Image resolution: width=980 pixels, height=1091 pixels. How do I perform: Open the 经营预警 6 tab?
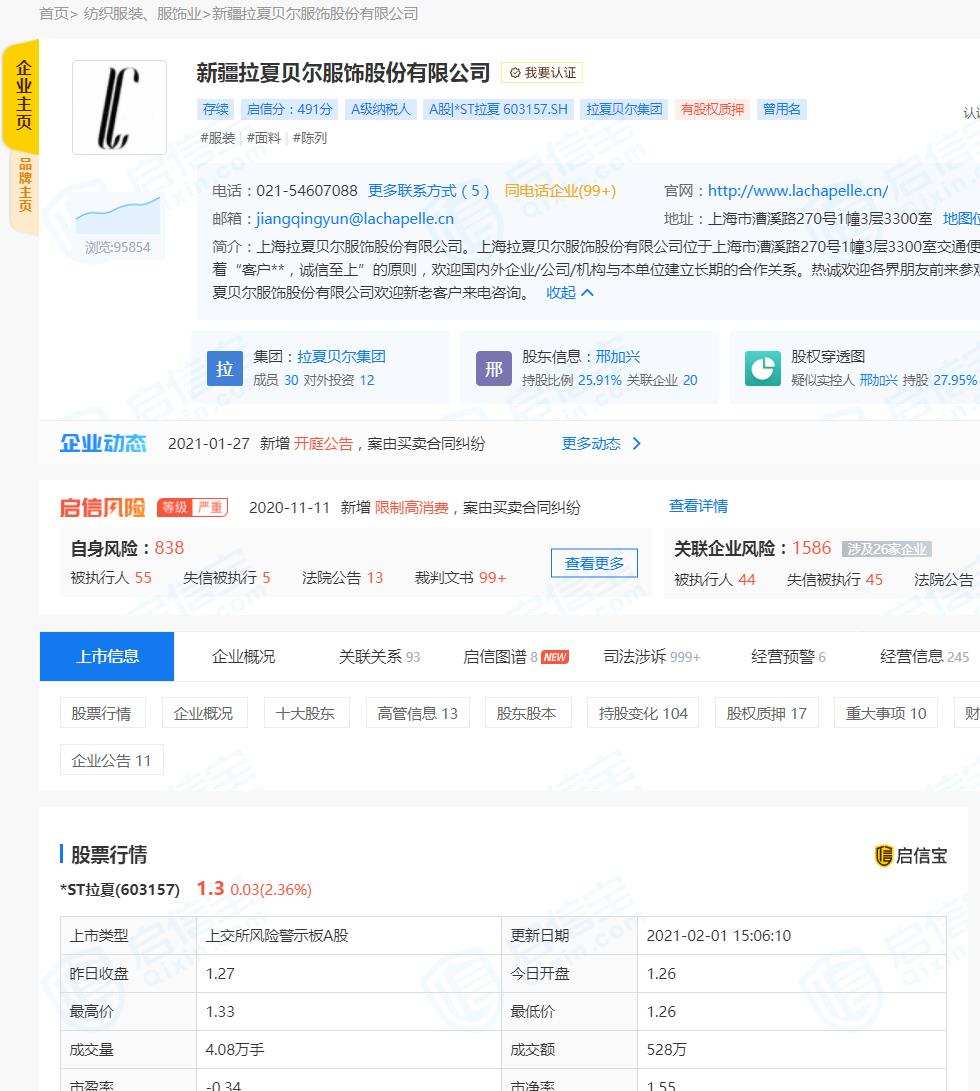point(788,656)
